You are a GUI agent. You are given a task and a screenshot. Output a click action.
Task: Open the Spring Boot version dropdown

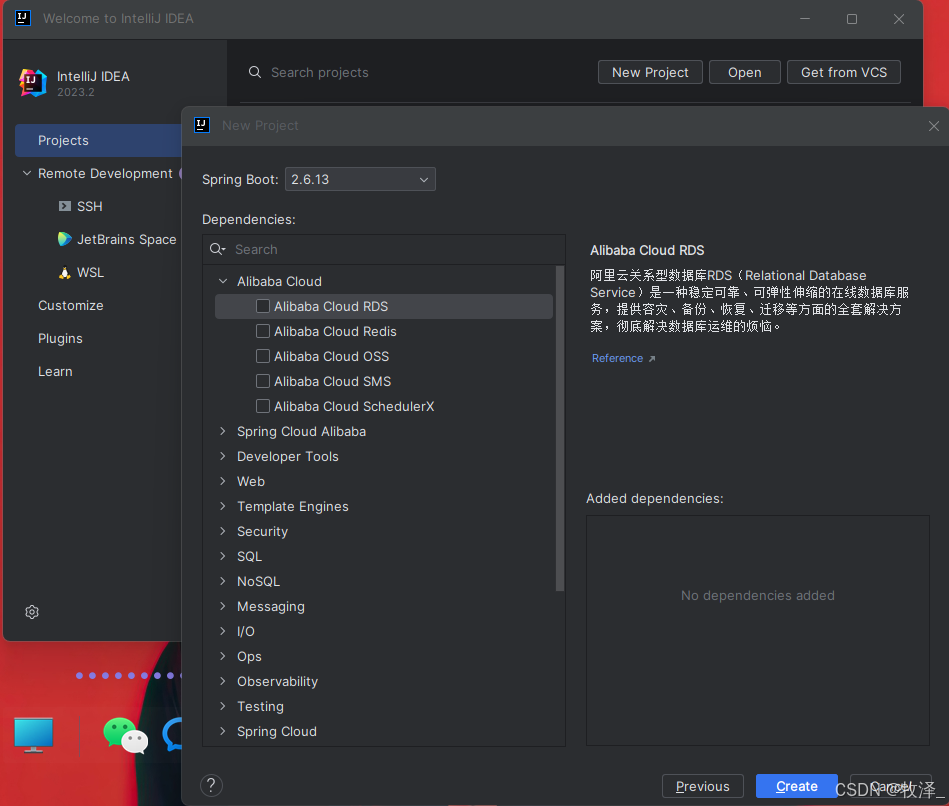pos(360,179)
